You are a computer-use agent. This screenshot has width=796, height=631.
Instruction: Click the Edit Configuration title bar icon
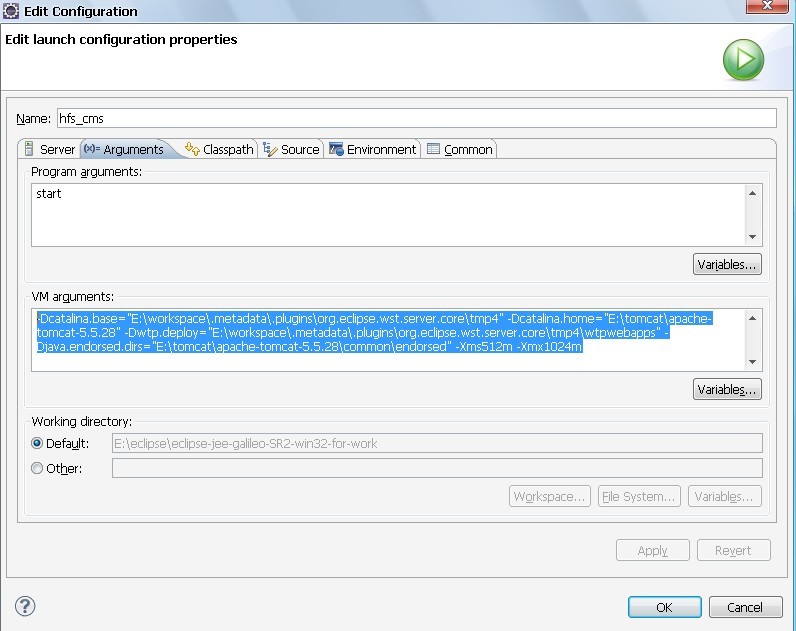tap(11, 11)
